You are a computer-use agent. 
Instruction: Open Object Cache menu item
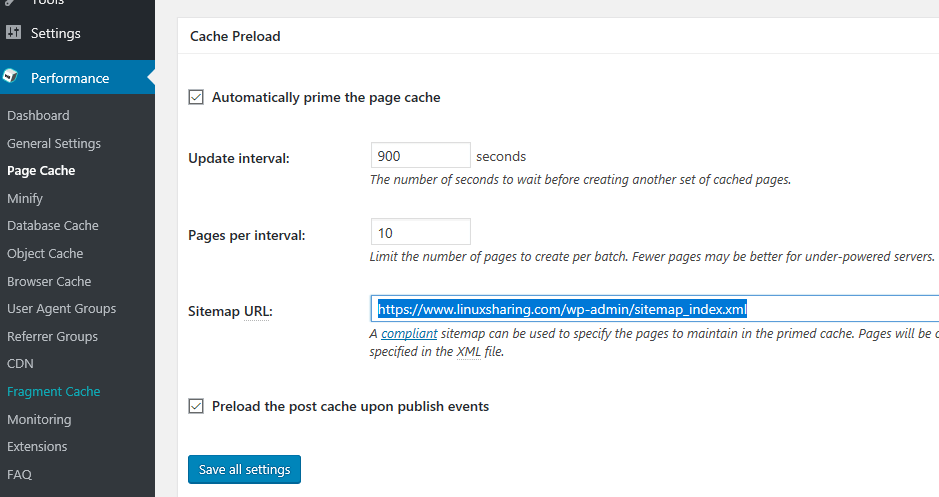(x=45, y=254)
